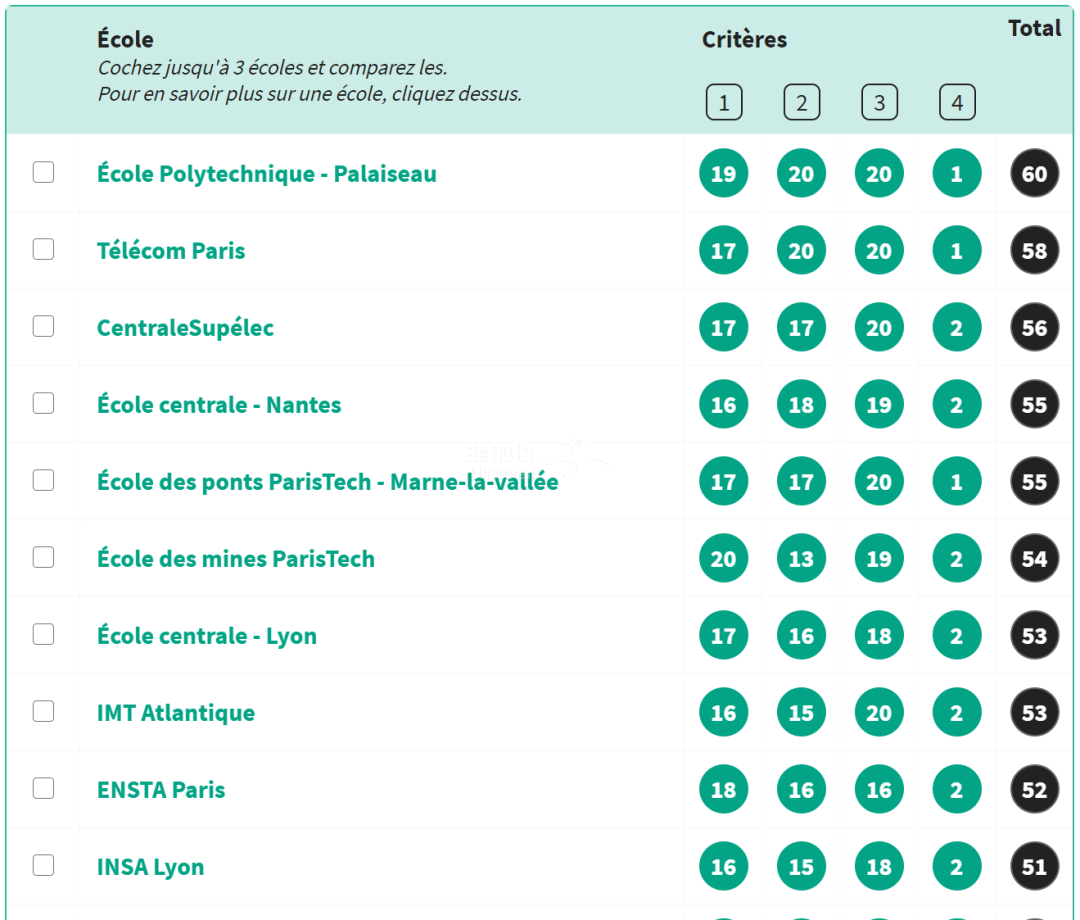The image size is (1080, 920).
Task: Click criterion 4 column header box
Action: click(x=957, y=102)
